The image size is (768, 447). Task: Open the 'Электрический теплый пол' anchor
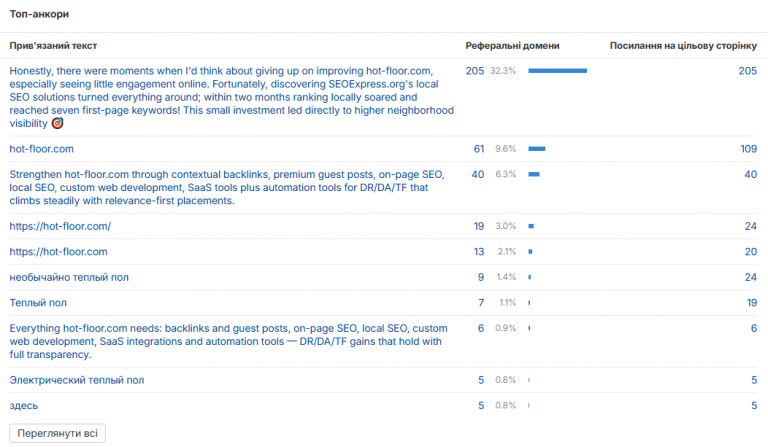pos(77,380)
